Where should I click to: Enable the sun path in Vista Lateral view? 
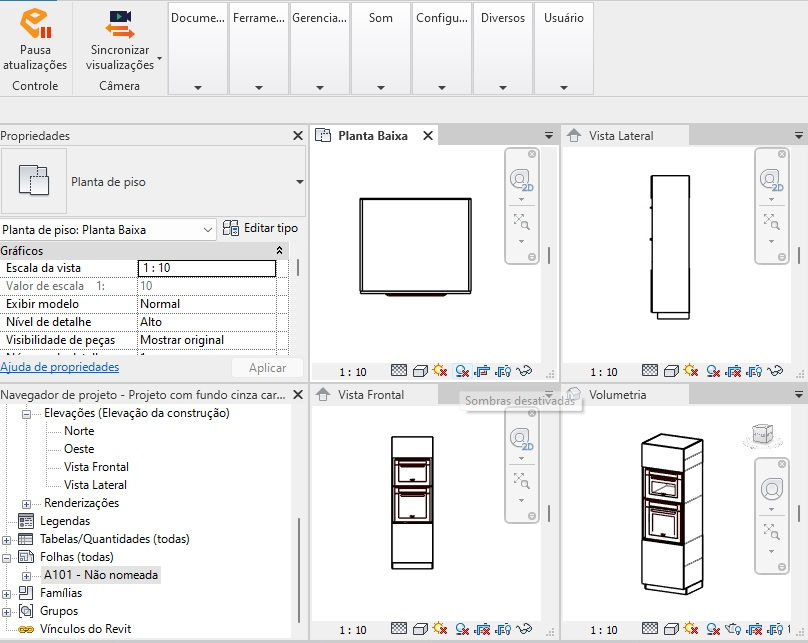pos(689,369)
